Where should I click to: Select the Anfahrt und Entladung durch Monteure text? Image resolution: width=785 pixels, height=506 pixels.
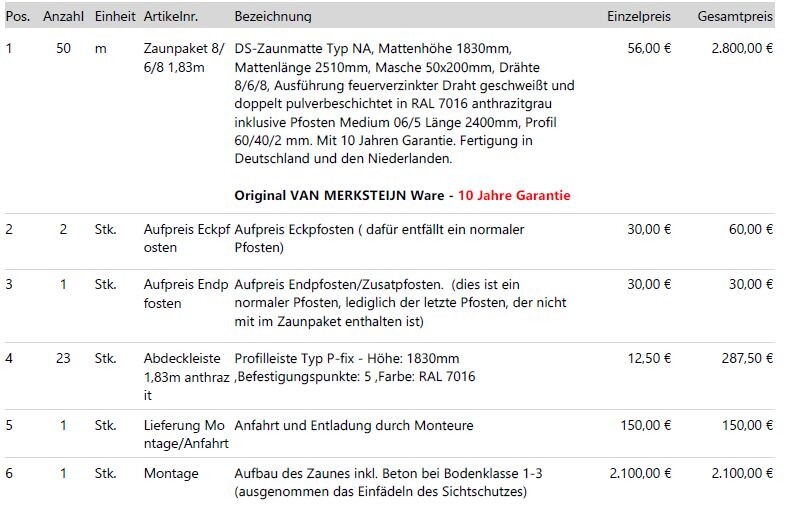(x=354, y=425)
